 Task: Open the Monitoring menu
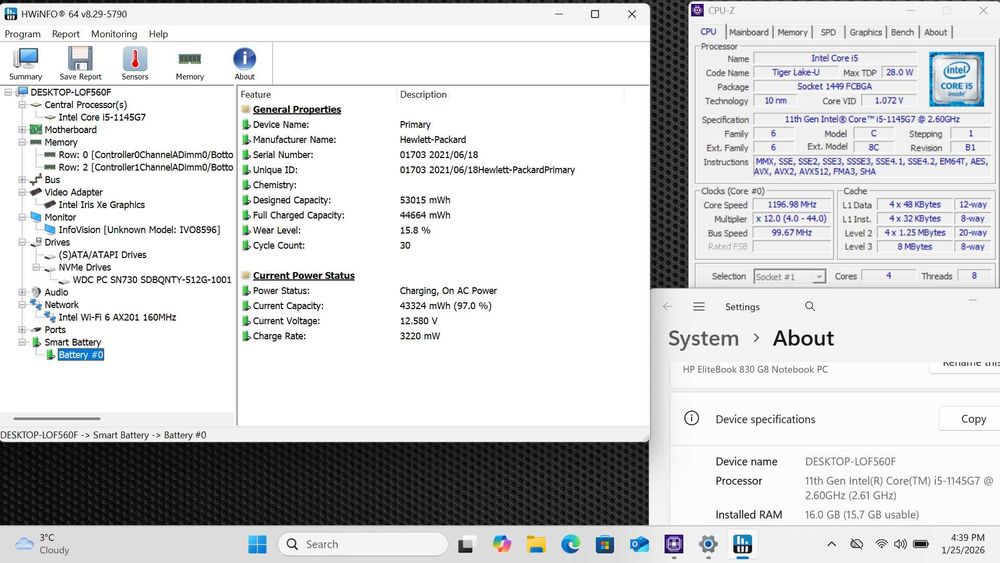pos(114,34)
